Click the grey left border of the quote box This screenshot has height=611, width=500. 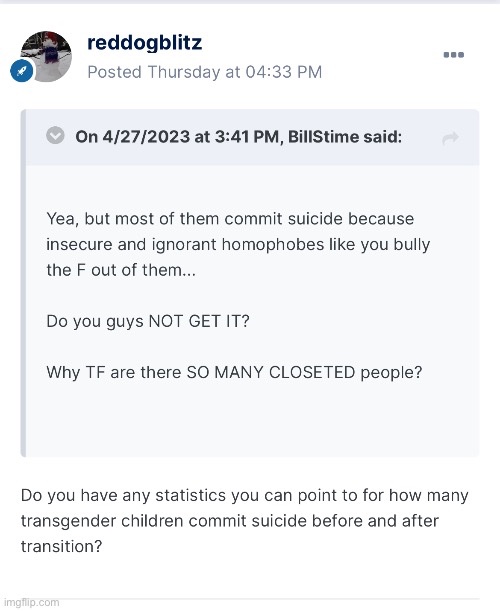coord(23,283)
